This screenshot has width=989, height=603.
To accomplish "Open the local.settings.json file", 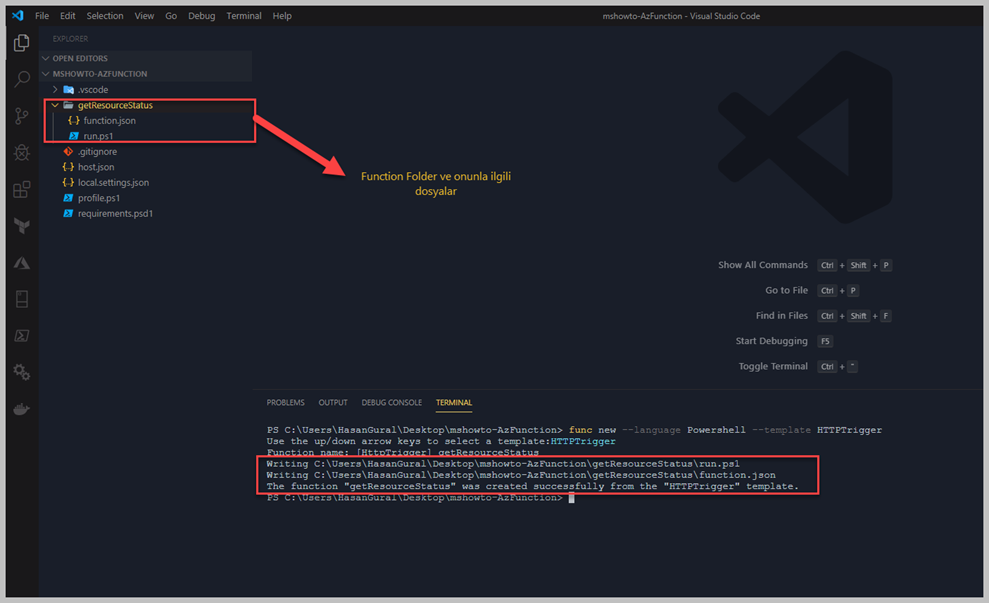I will [114, 182].
